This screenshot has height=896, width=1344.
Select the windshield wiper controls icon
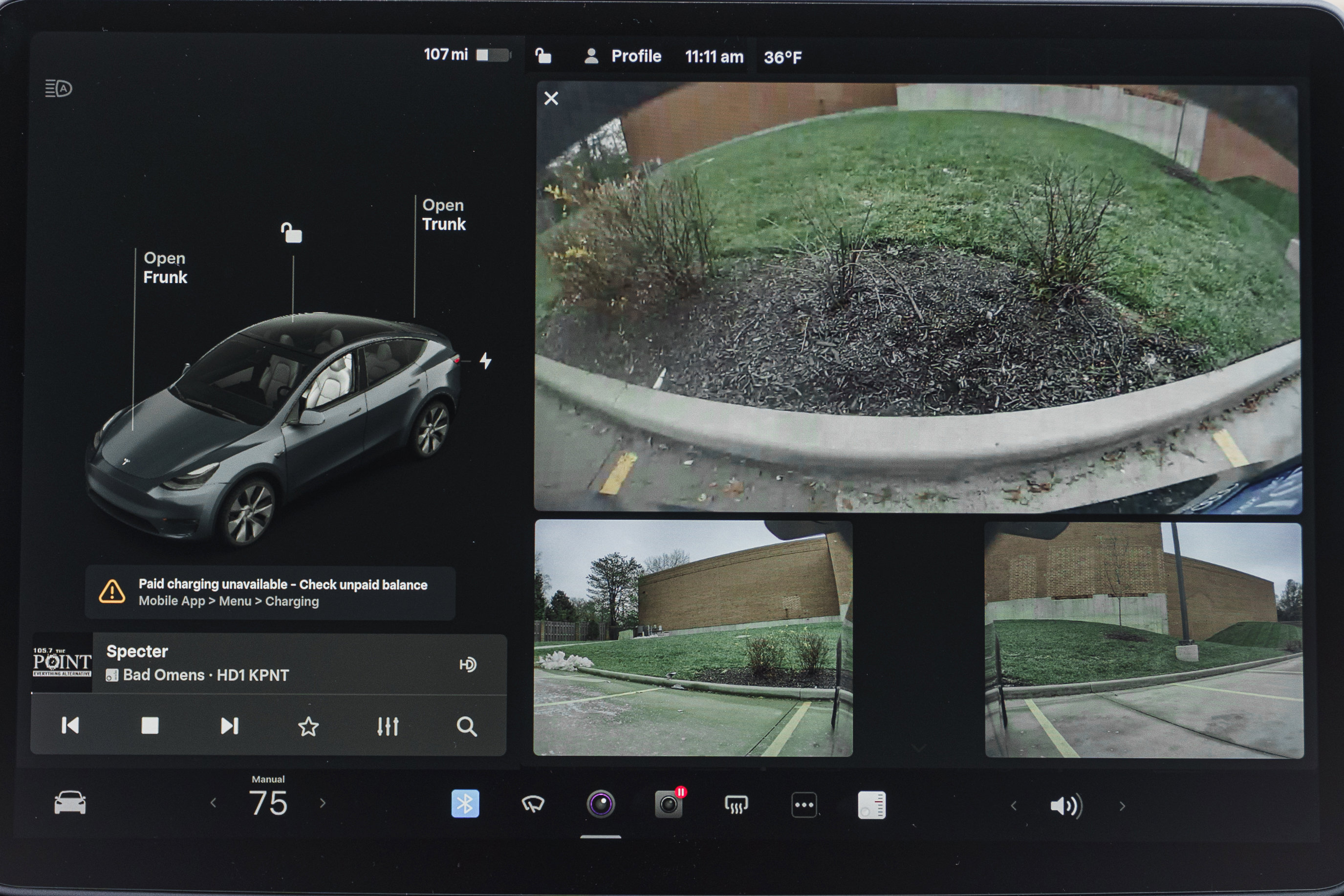534,804
